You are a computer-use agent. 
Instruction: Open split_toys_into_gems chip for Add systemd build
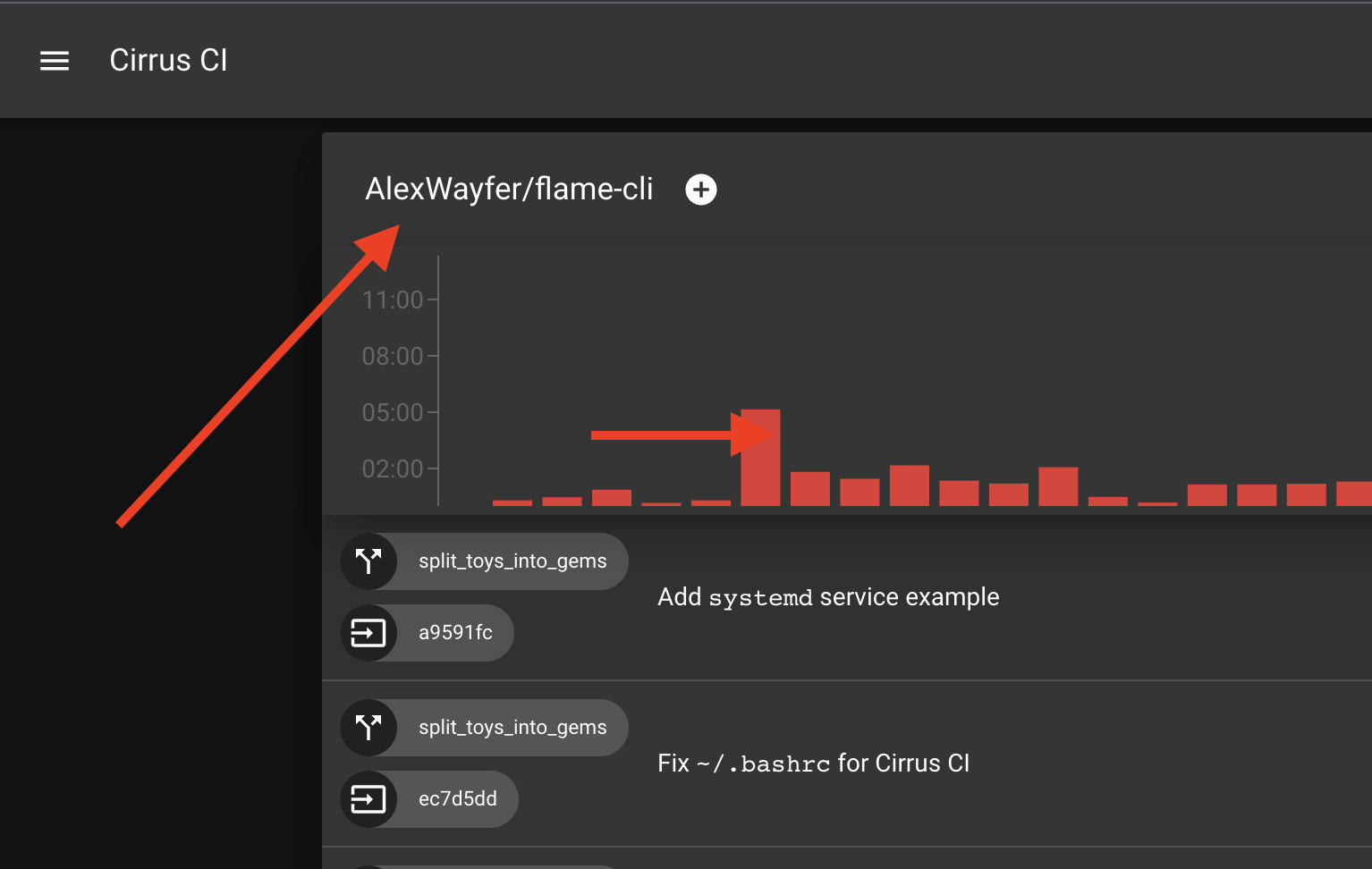point(485,561)
